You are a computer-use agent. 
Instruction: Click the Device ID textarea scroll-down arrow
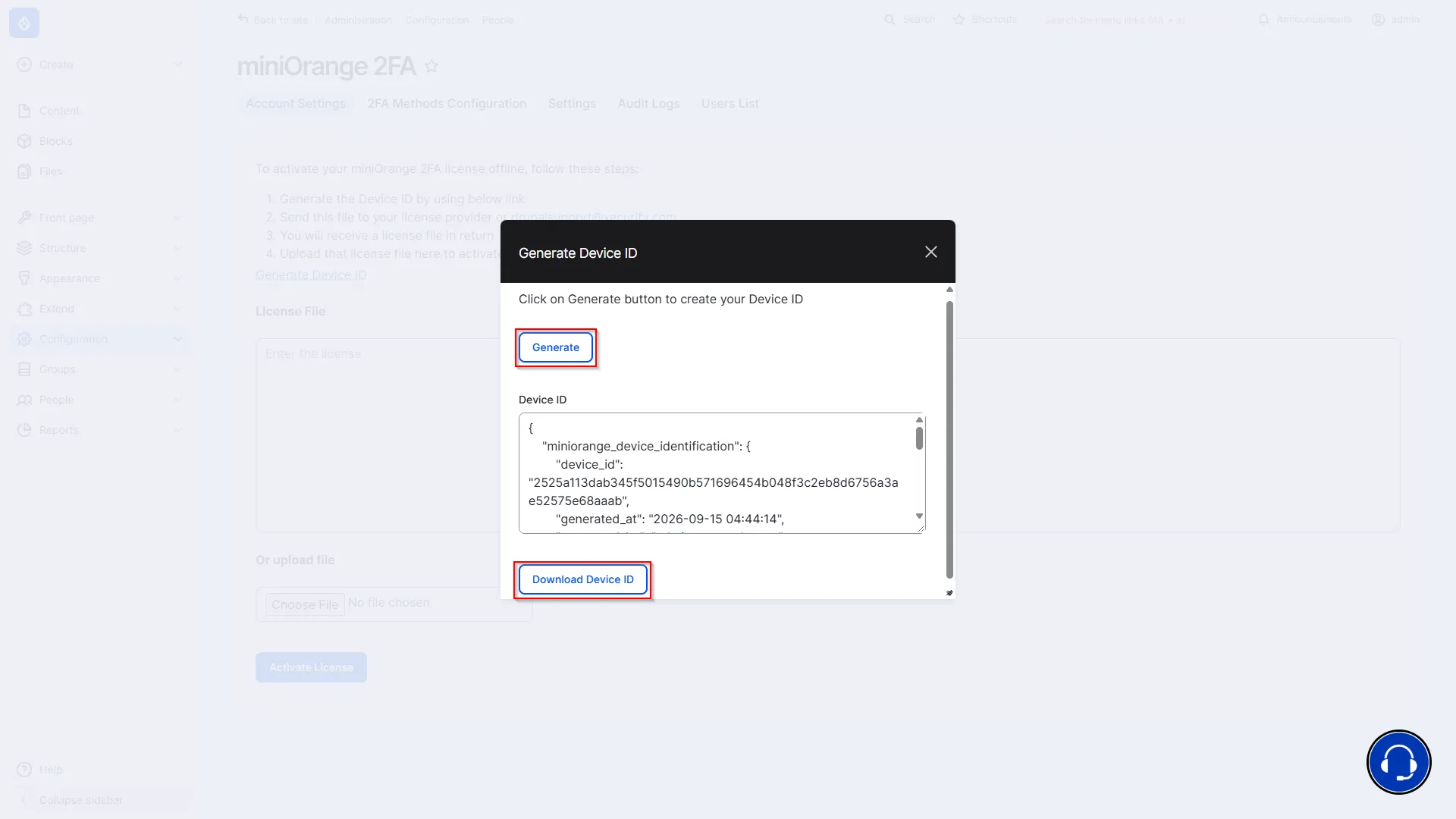coord(919,516)
